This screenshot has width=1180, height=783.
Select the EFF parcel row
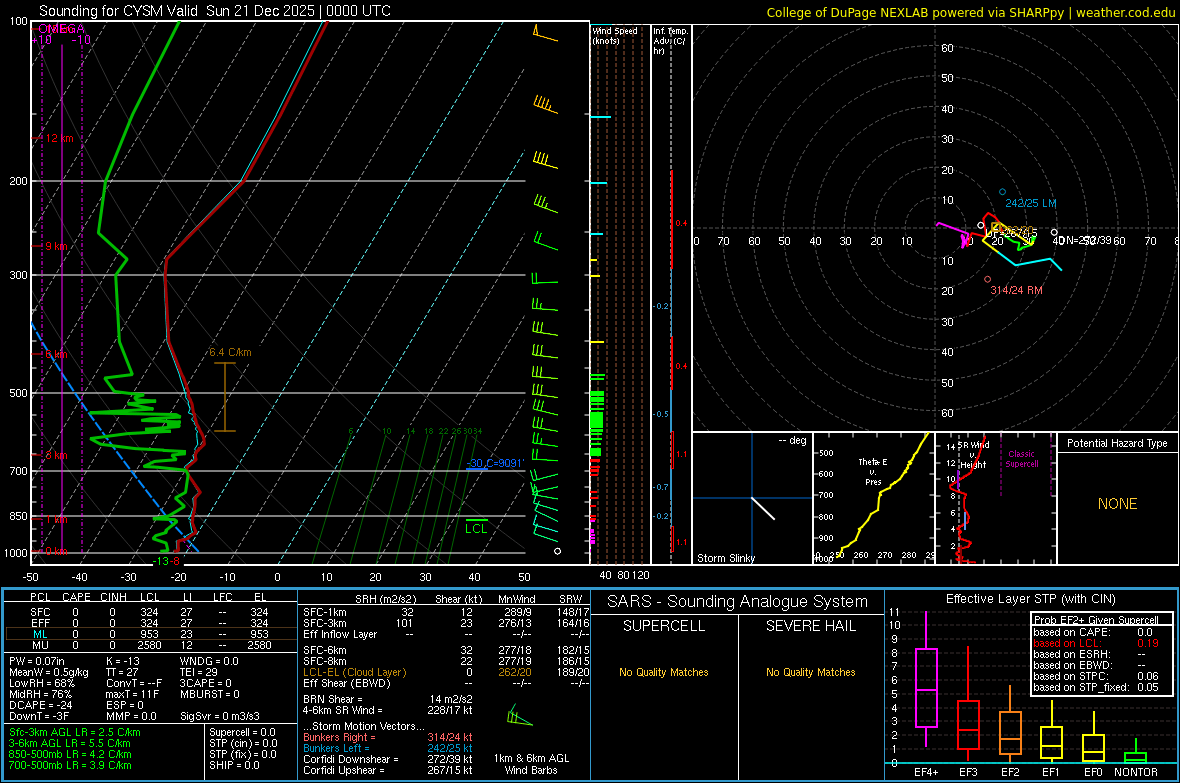(150, 623)
